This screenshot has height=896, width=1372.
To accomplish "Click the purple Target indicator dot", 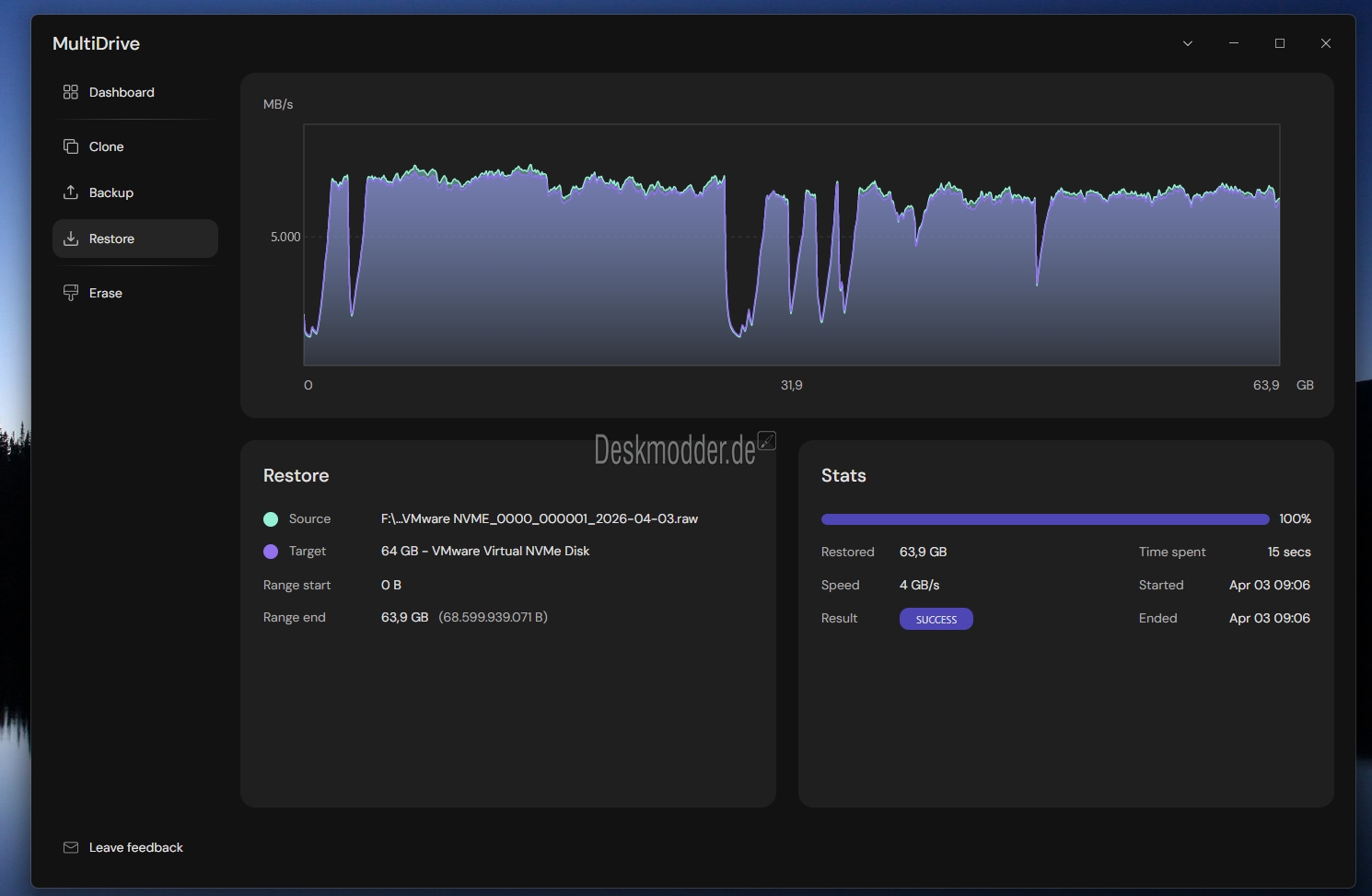I will [271, 552].
